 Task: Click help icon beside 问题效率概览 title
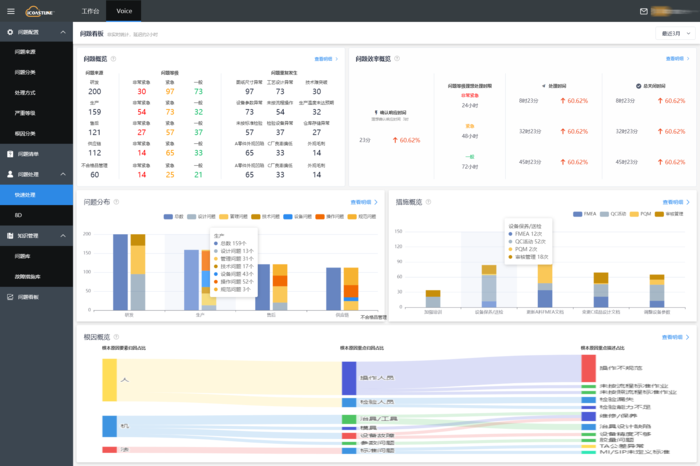coord(397,59)
